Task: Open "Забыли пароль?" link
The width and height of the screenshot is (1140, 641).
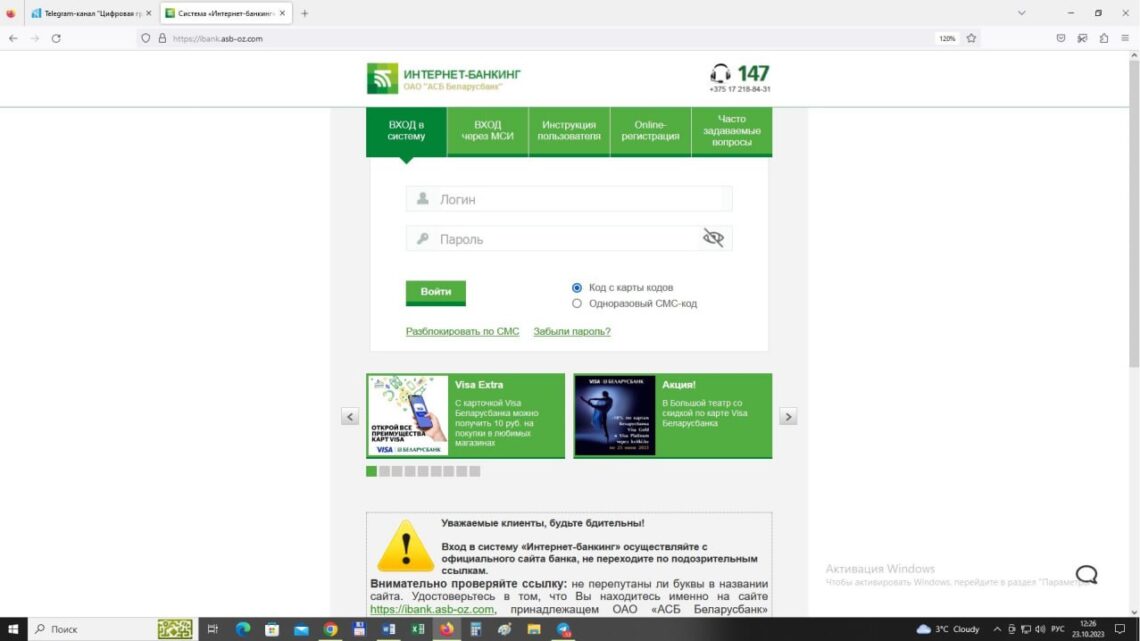Action: click(x=572, y=331)
